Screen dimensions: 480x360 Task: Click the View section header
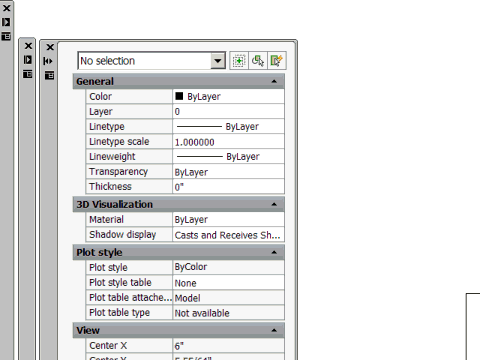click(x=179, y=330)
